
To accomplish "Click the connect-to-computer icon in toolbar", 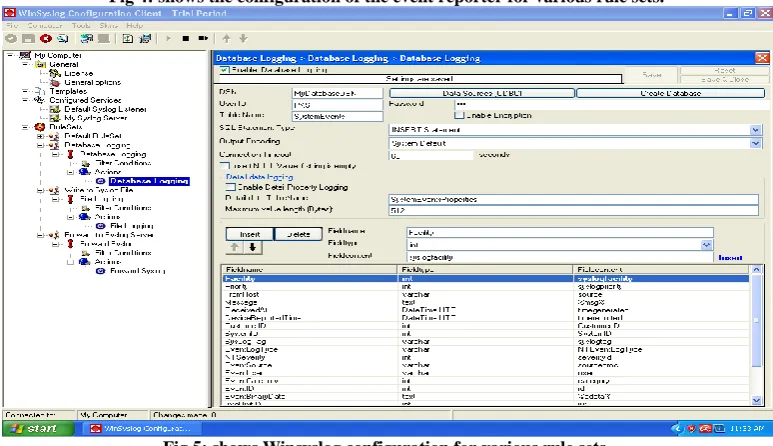I will (87, 38).
